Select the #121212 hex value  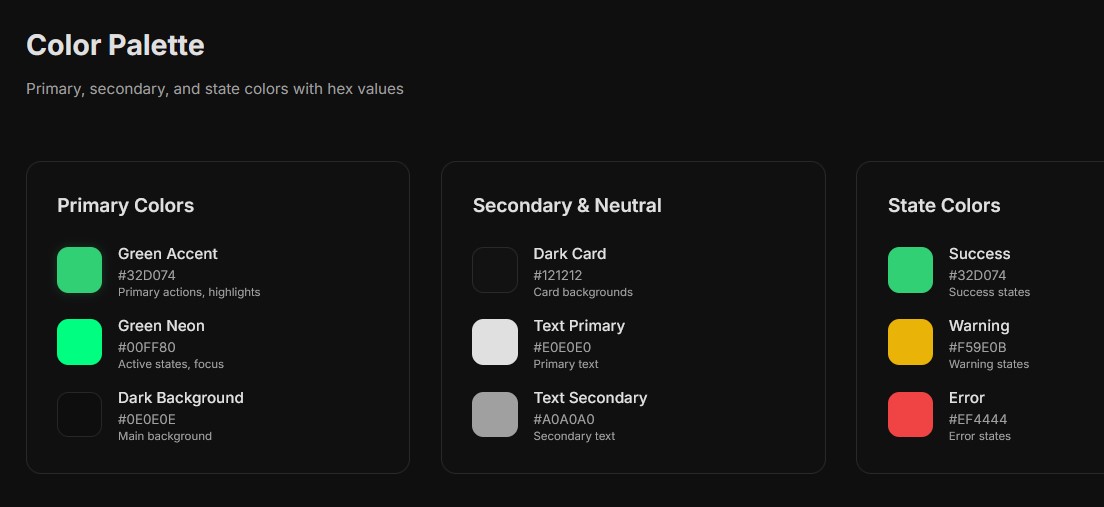(x=558, y=275)
